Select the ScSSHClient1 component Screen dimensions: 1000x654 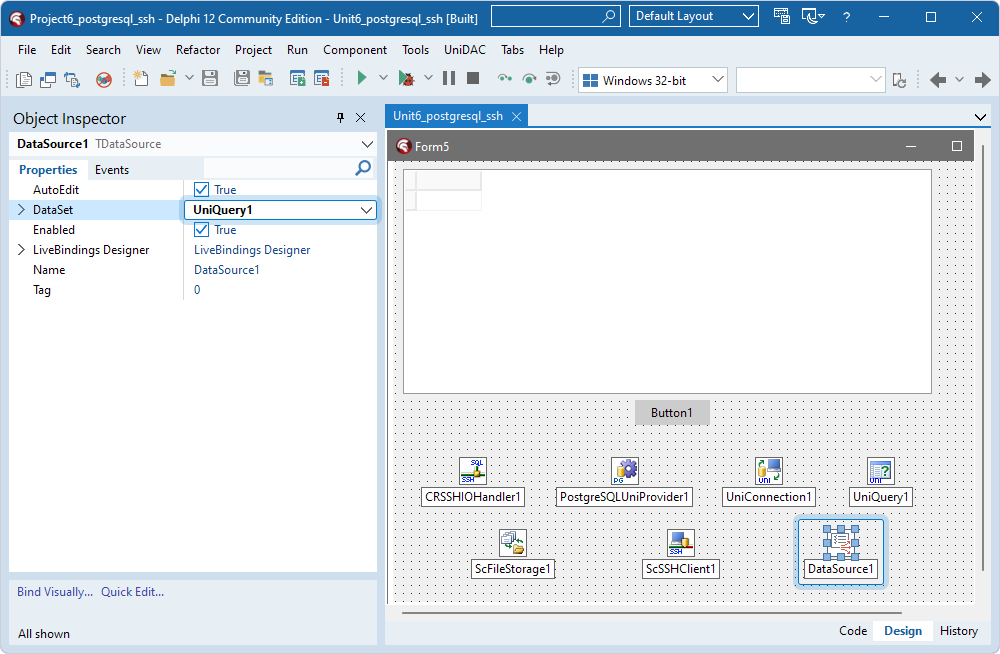(x=681, y=542)
